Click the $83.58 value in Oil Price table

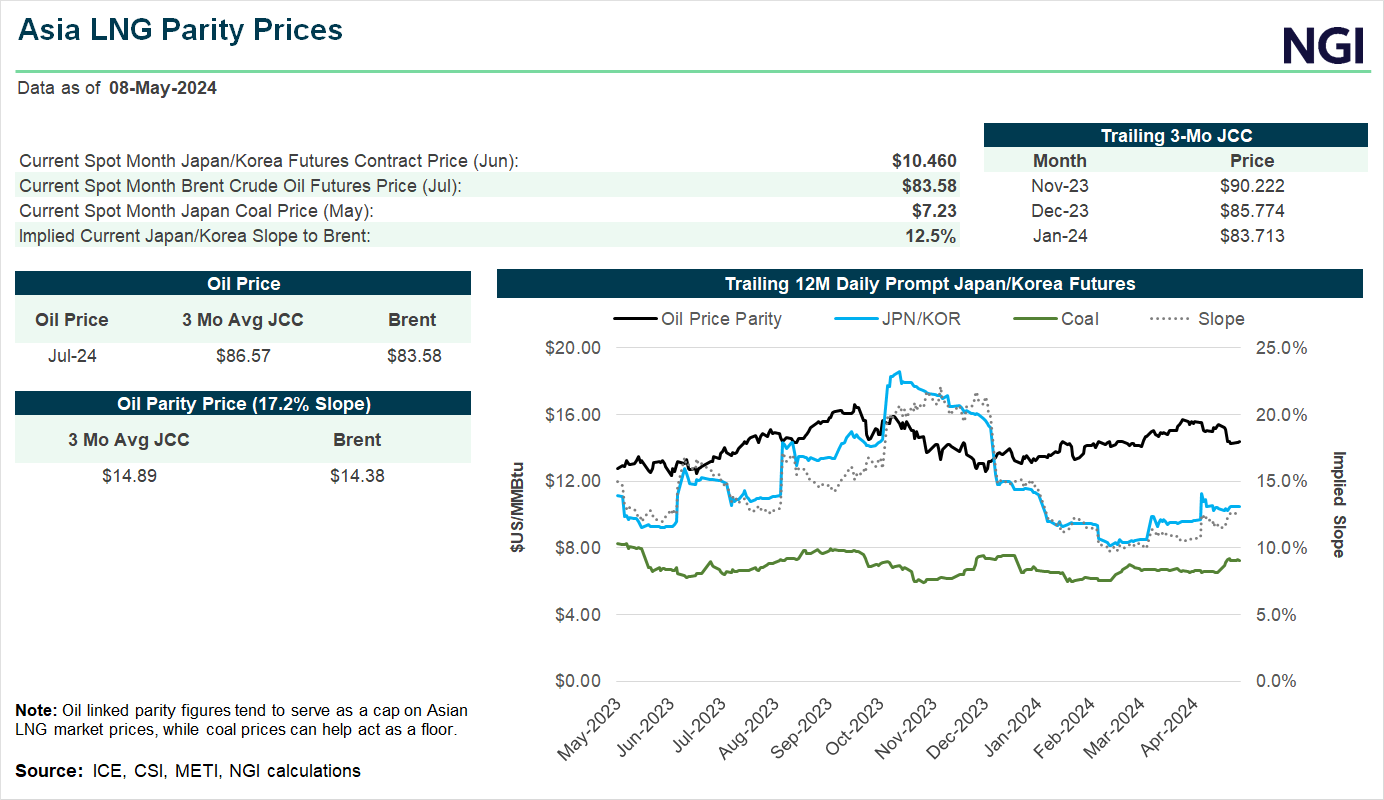413,354
